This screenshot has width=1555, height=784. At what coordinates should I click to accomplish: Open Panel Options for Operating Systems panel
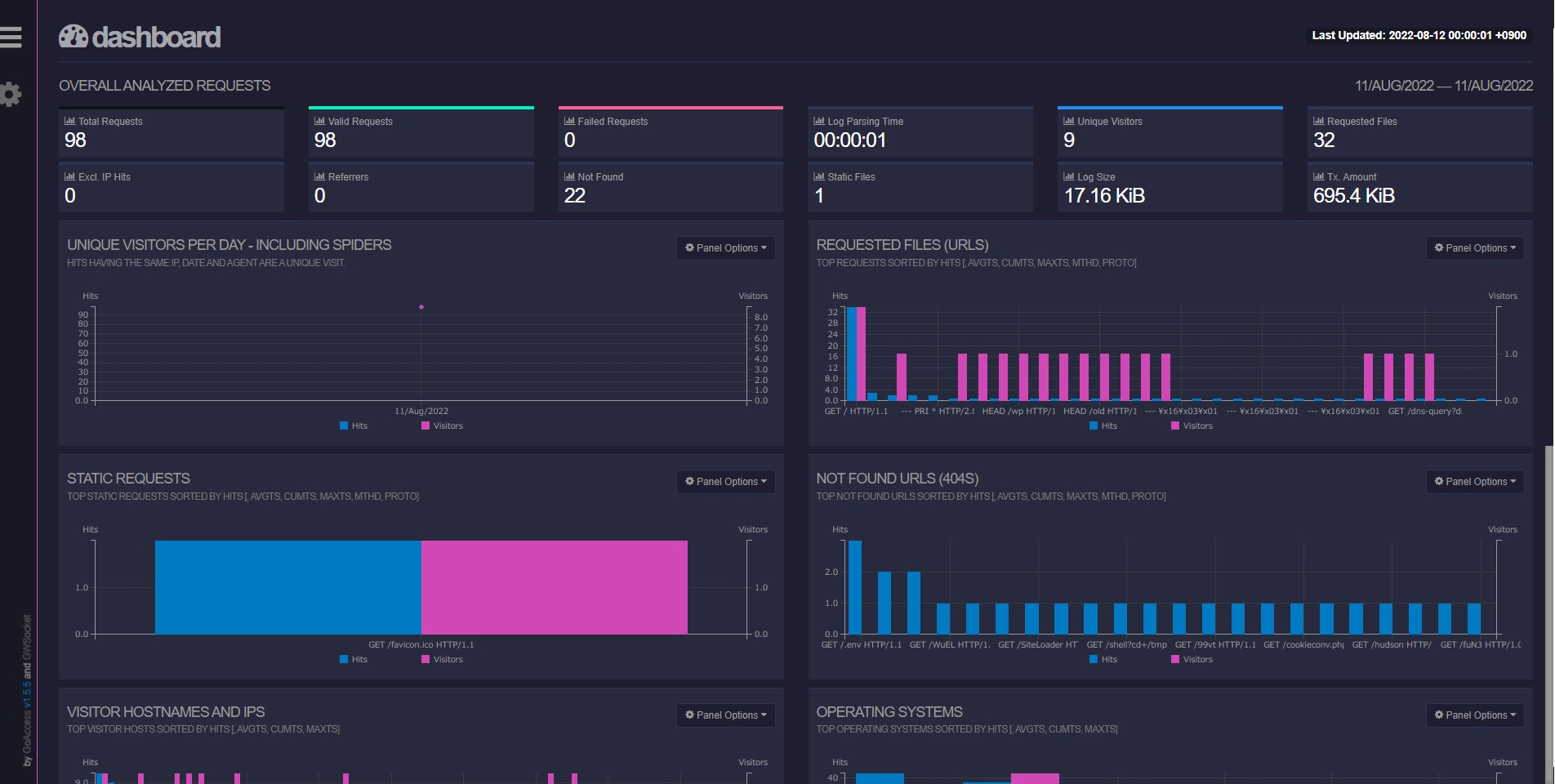pos(1474,715)
